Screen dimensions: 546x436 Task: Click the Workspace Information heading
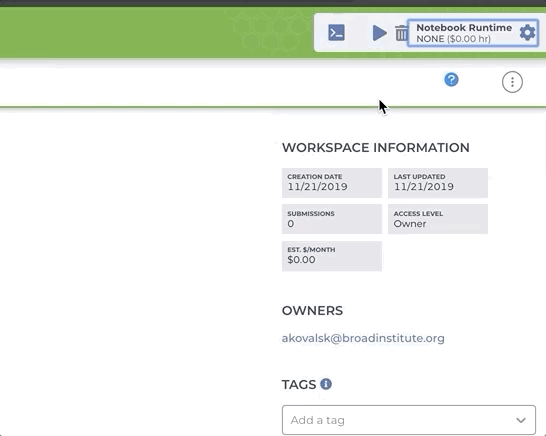(376, 148)
